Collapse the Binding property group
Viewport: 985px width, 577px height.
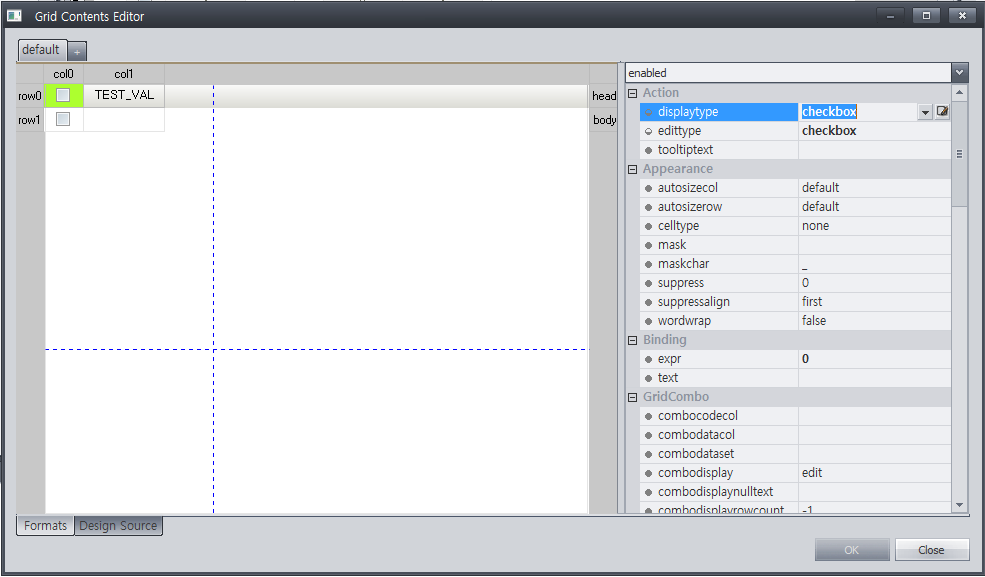pyautogui.click(x=633, y=340)
